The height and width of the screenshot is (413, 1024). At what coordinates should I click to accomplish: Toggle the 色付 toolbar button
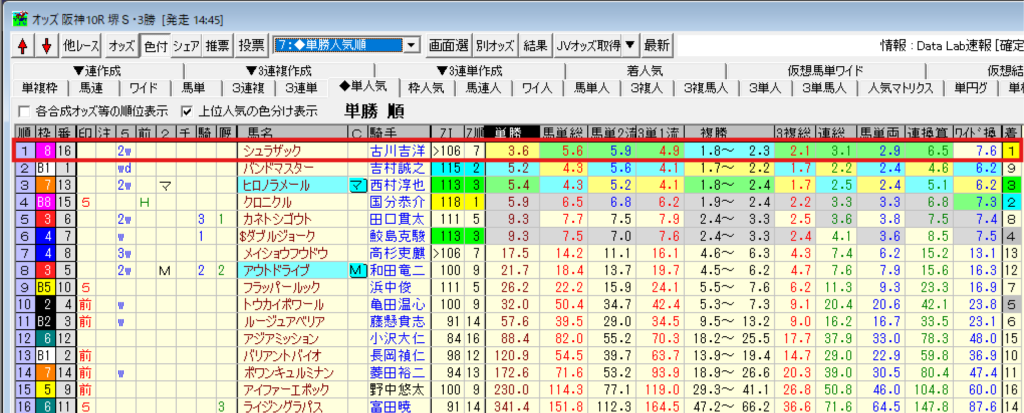155,46
